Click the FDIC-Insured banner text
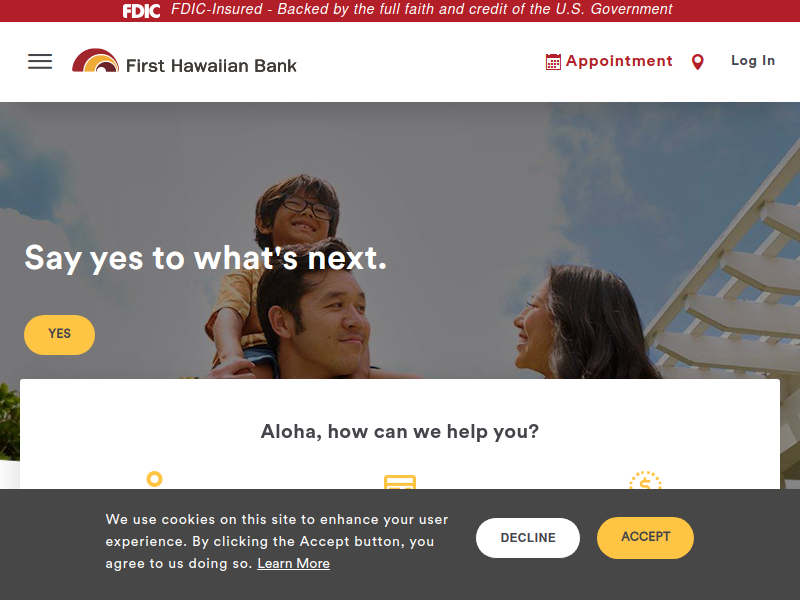The width and height of the screenshot is (800, 600). [421, 9]
